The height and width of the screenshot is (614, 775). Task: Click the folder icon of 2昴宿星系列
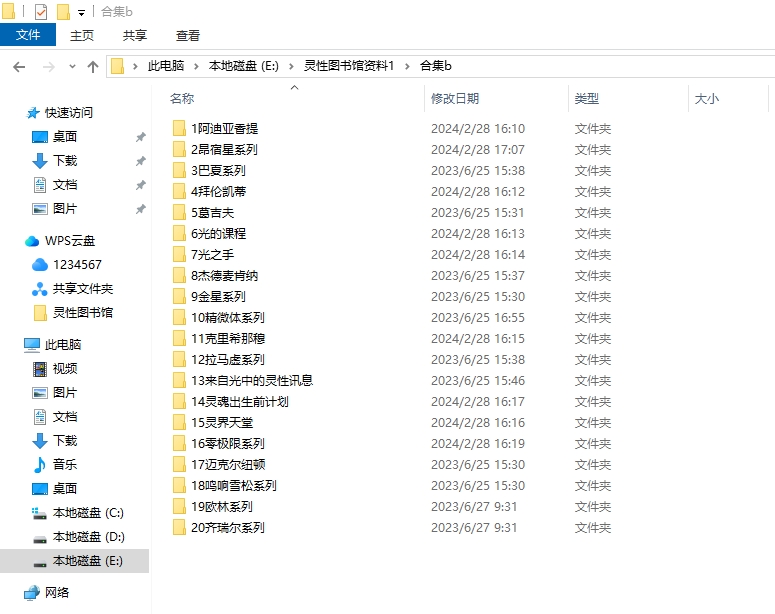pos(179,149)
